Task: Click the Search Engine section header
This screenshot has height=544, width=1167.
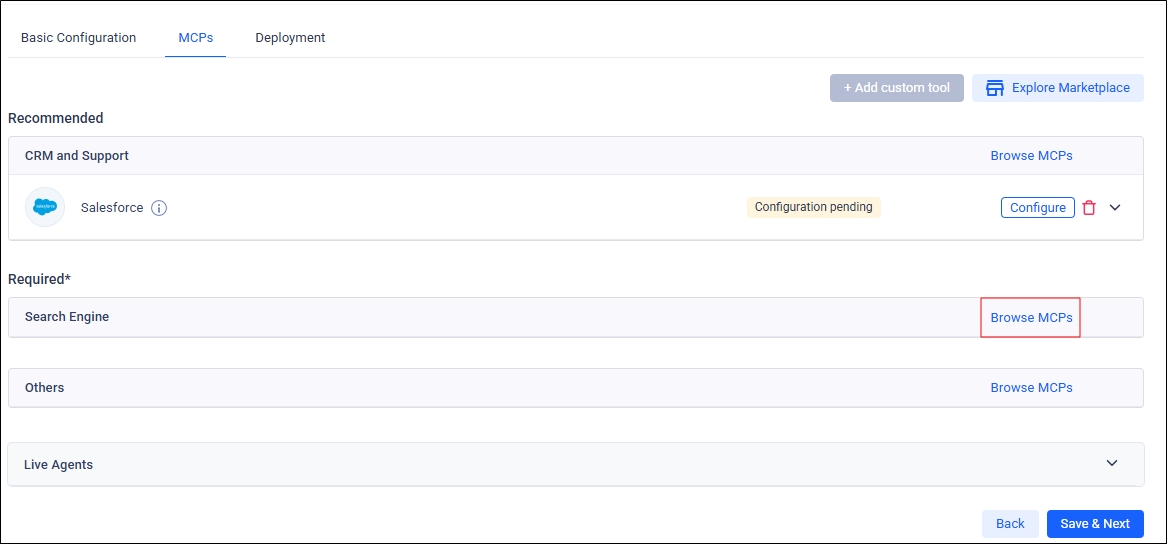Action: (x=67, y=317)
